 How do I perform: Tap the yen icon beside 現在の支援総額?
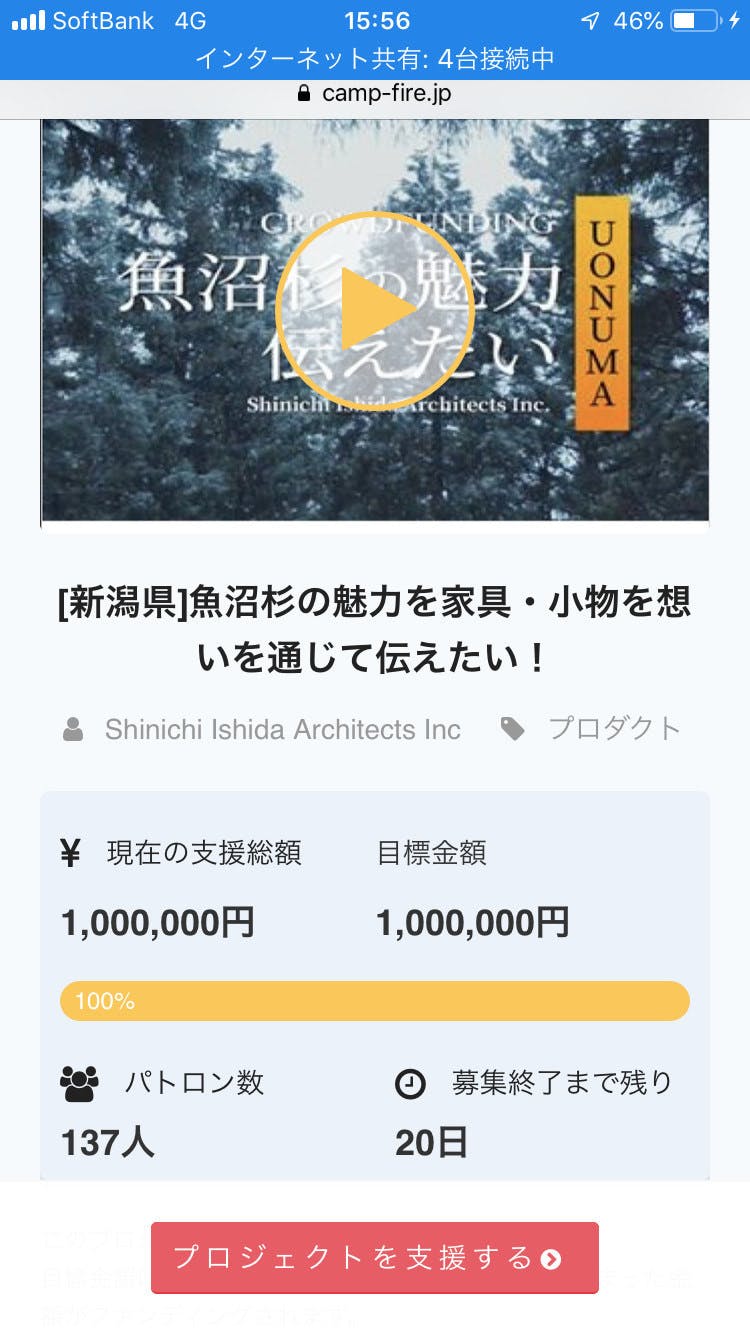pyautogui.click(x=70, y=853)
